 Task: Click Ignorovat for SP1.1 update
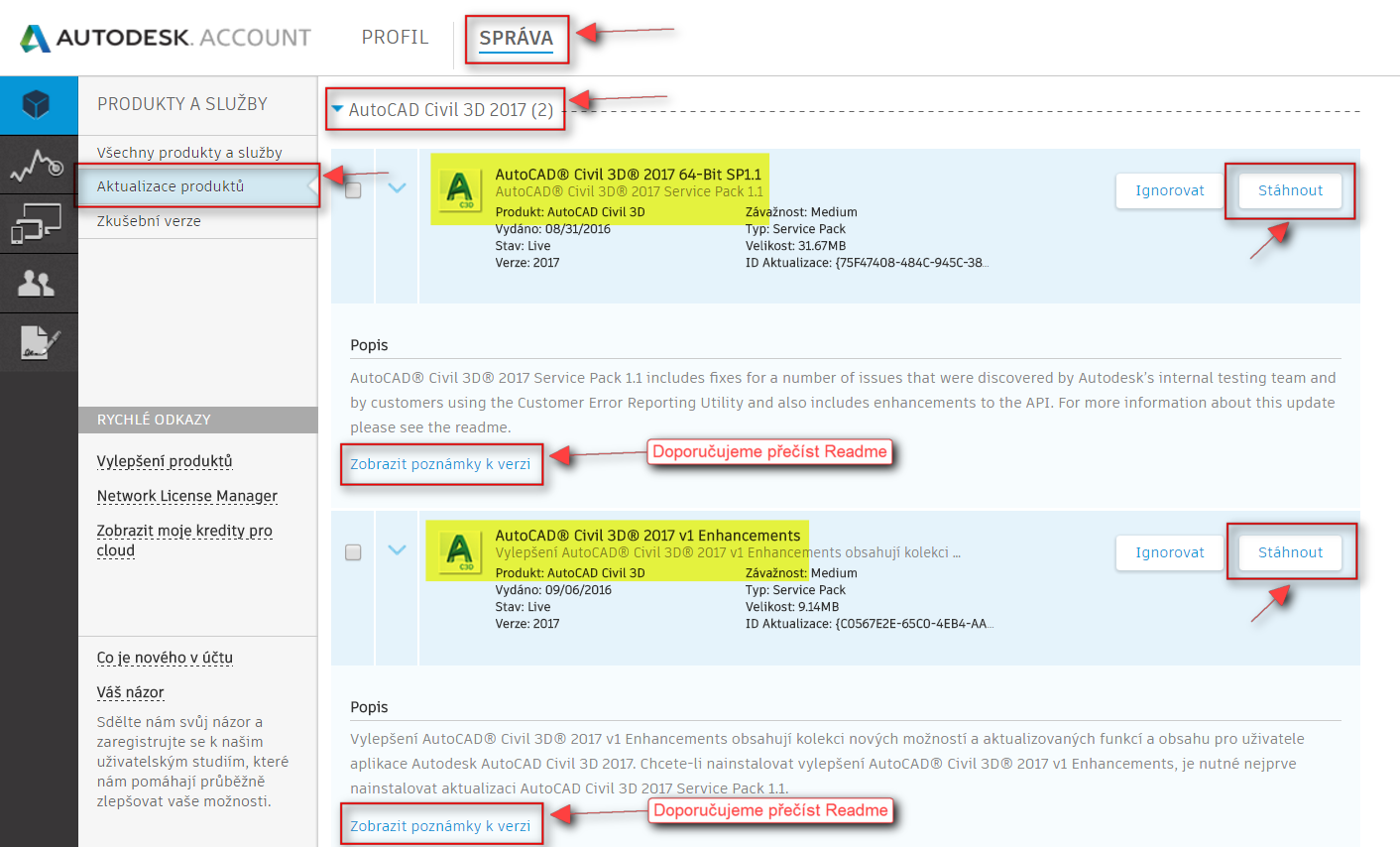click(x=1170, y=190)
